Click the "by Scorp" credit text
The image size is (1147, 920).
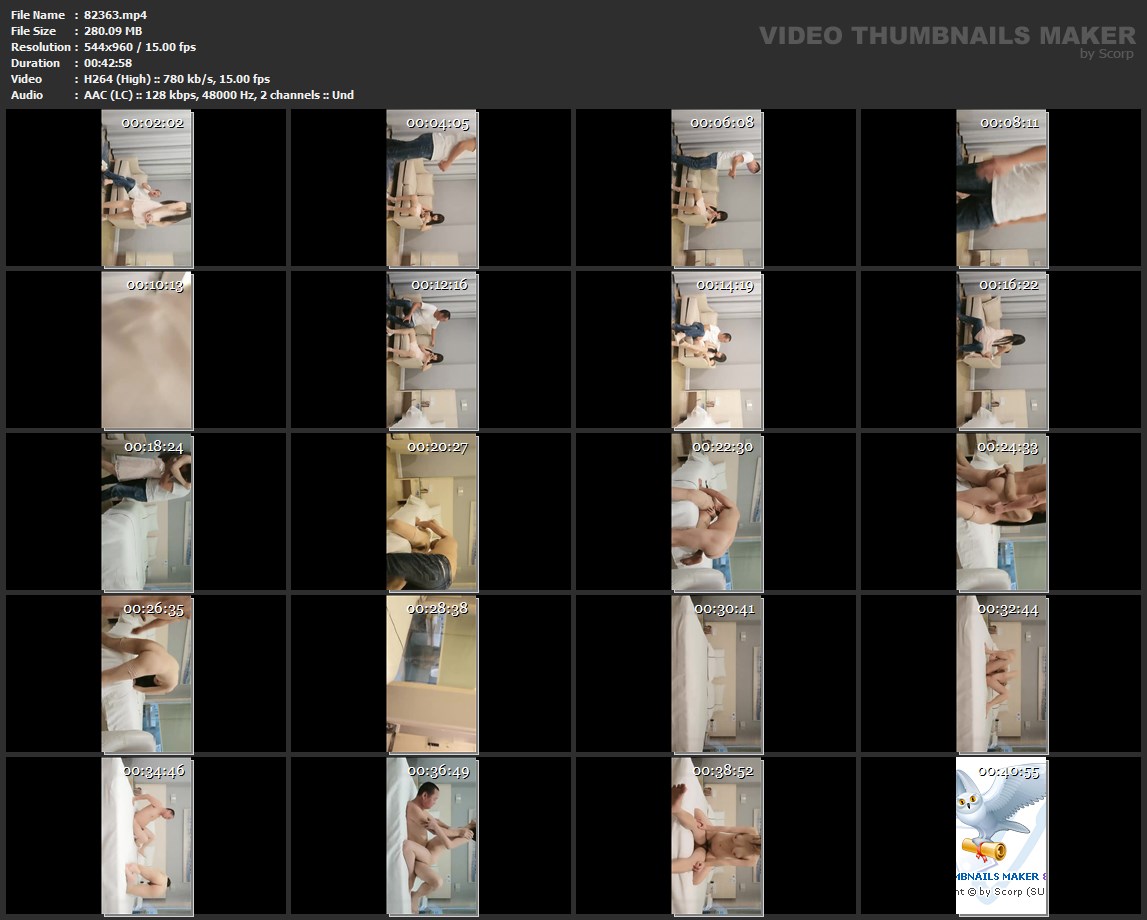(x=1106, y=54)
